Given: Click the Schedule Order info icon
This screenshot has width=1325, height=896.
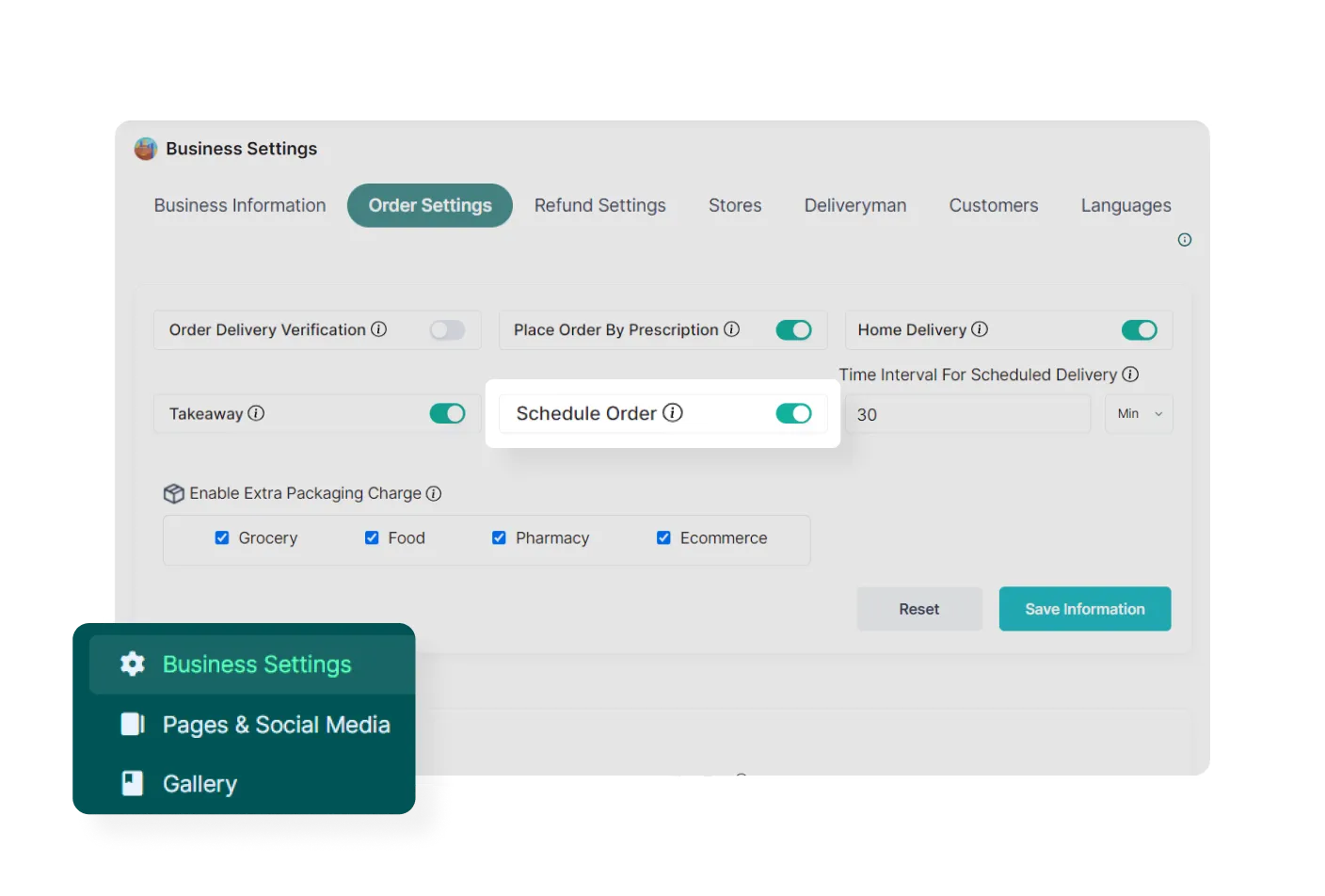Looking at the screenshot, I should click(672, 413).
